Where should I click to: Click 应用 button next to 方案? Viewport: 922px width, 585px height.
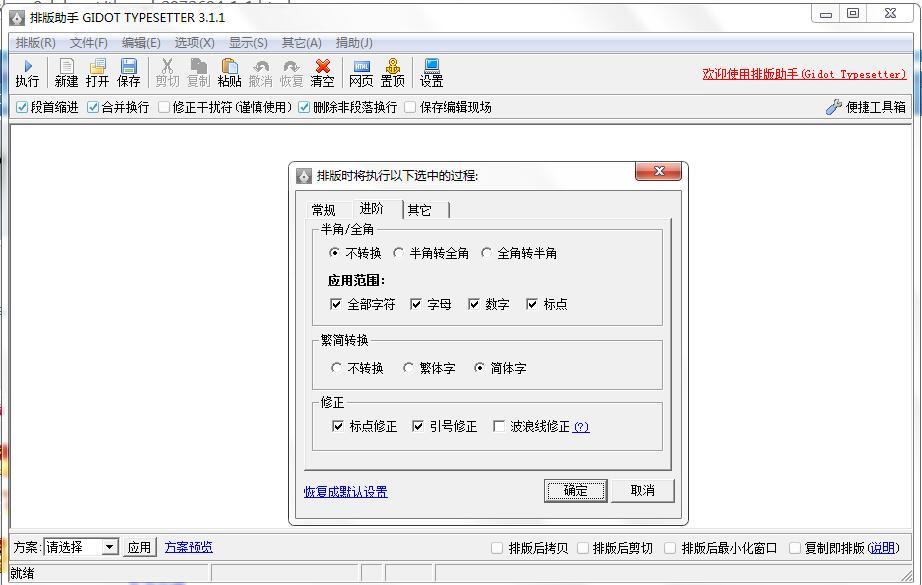pyautogui.click(x=139, y=547)
